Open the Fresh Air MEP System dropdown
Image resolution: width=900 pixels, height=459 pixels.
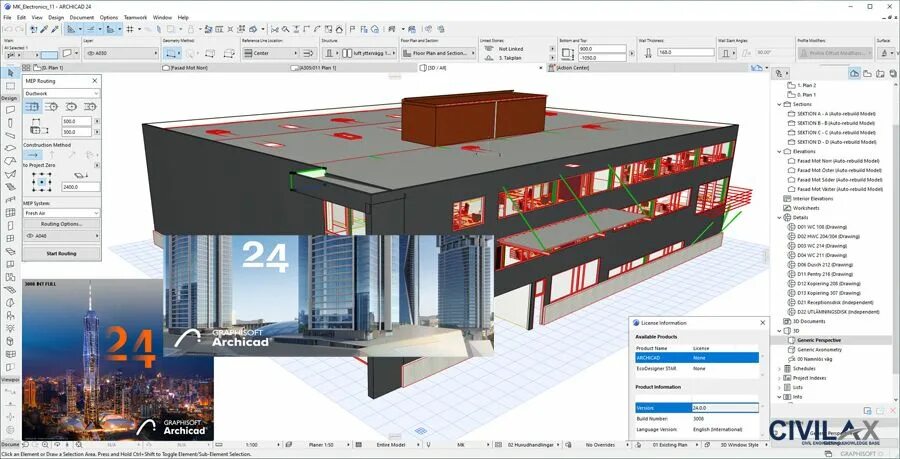[61, 213]
